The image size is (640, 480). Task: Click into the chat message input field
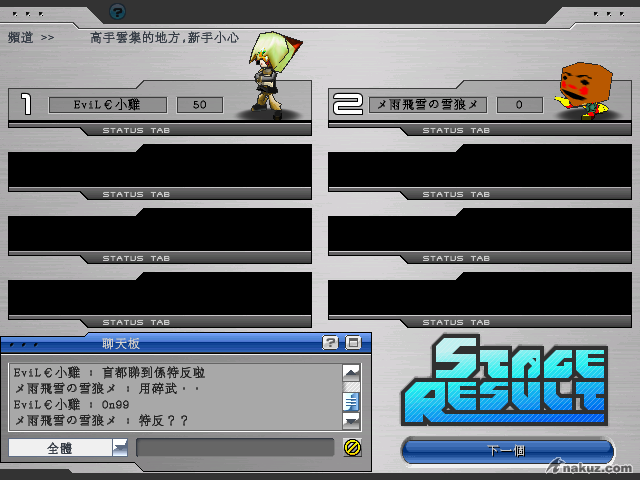(x=235, y=448)
